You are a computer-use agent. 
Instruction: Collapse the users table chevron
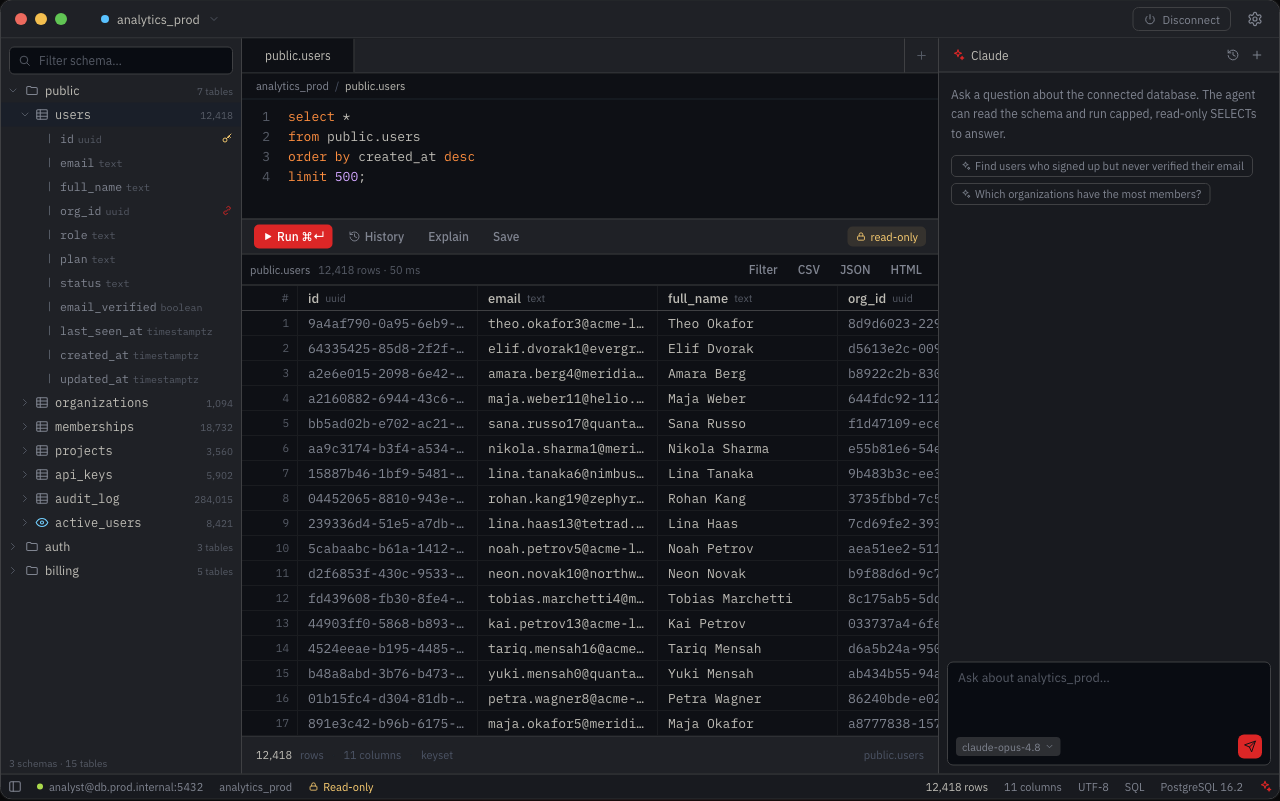(25, 115)
